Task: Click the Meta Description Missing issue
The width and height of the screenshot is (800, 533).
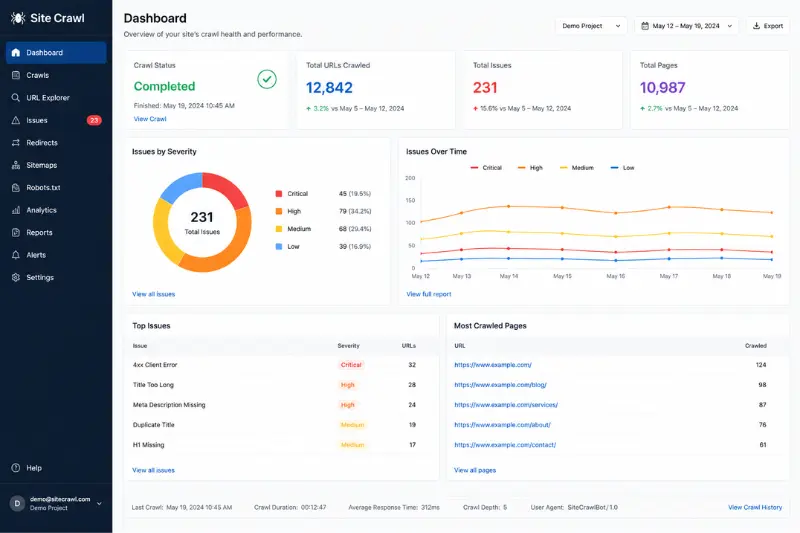Action: click(169, 405)
